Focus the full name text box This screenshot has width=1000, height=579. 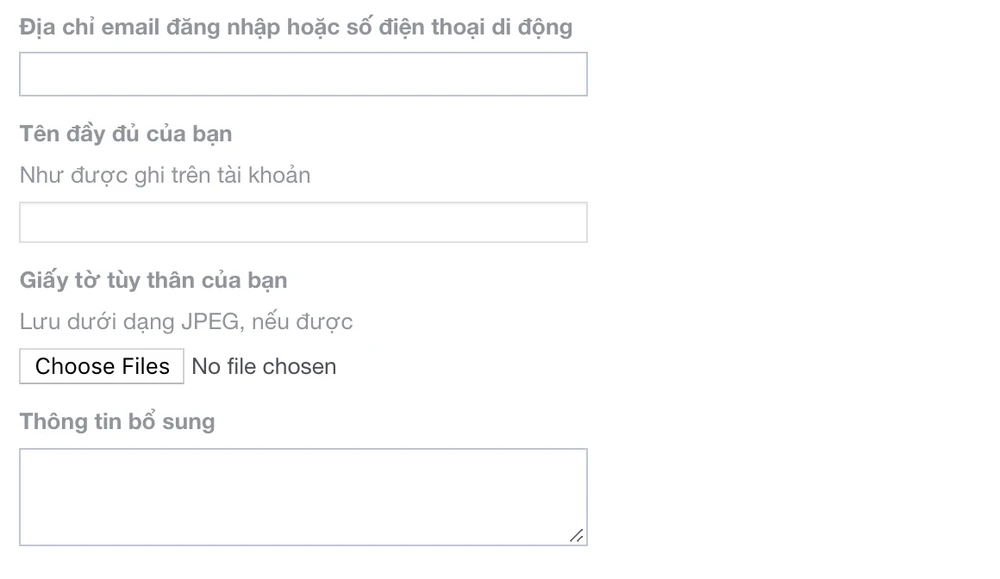pos(303,222)
